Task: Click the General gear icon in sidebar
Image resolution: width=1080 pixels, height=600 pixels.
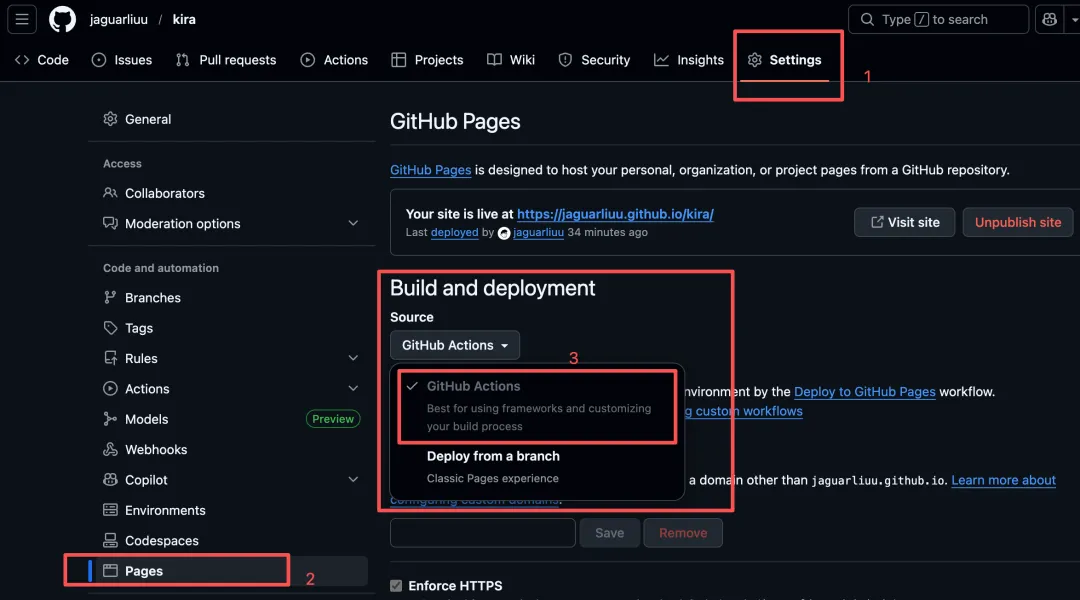Action: (x=110, y=118)
